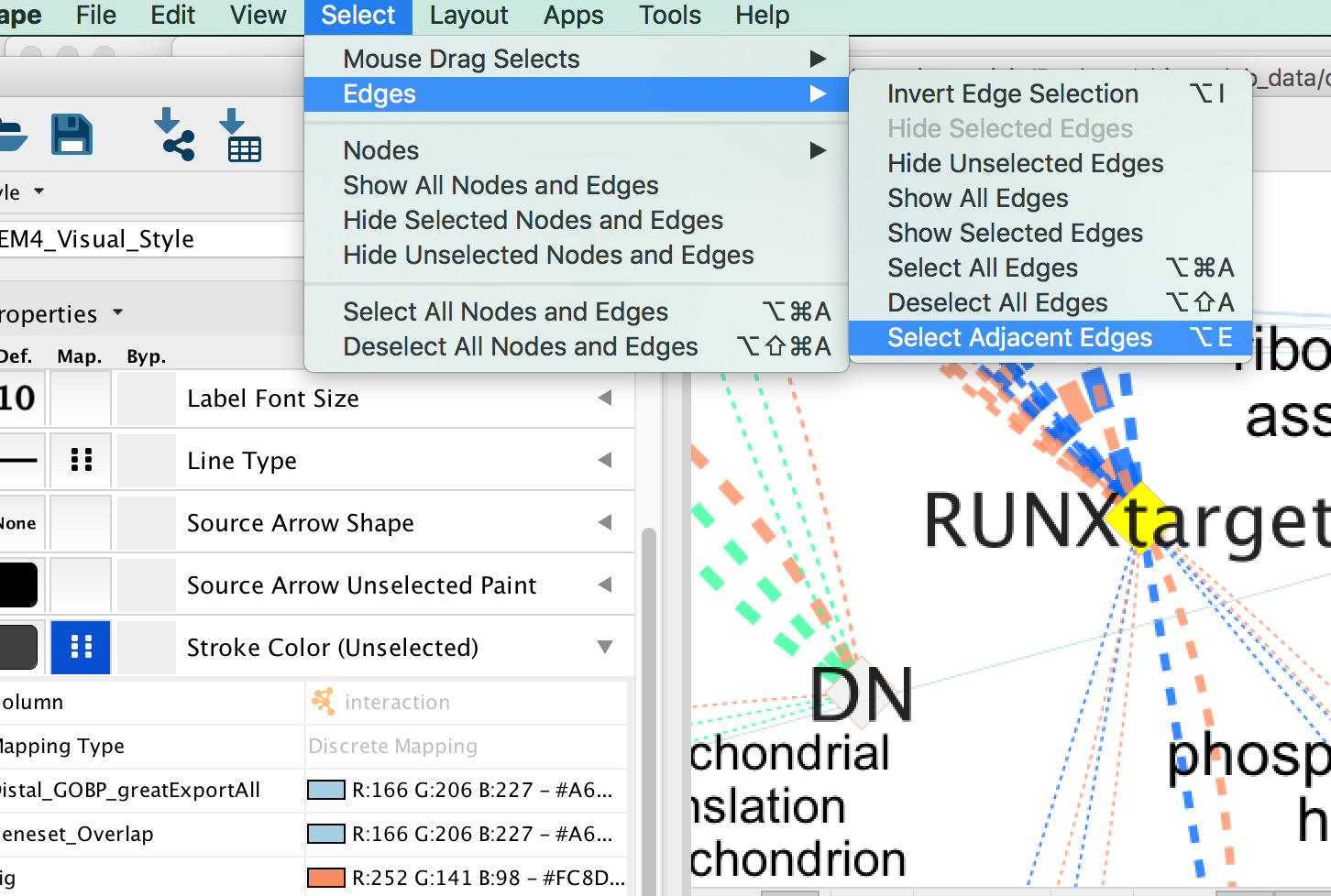1331x896 pixels.
Task: Choose Select Adjacent Edges menu item
Action: 1019,338
